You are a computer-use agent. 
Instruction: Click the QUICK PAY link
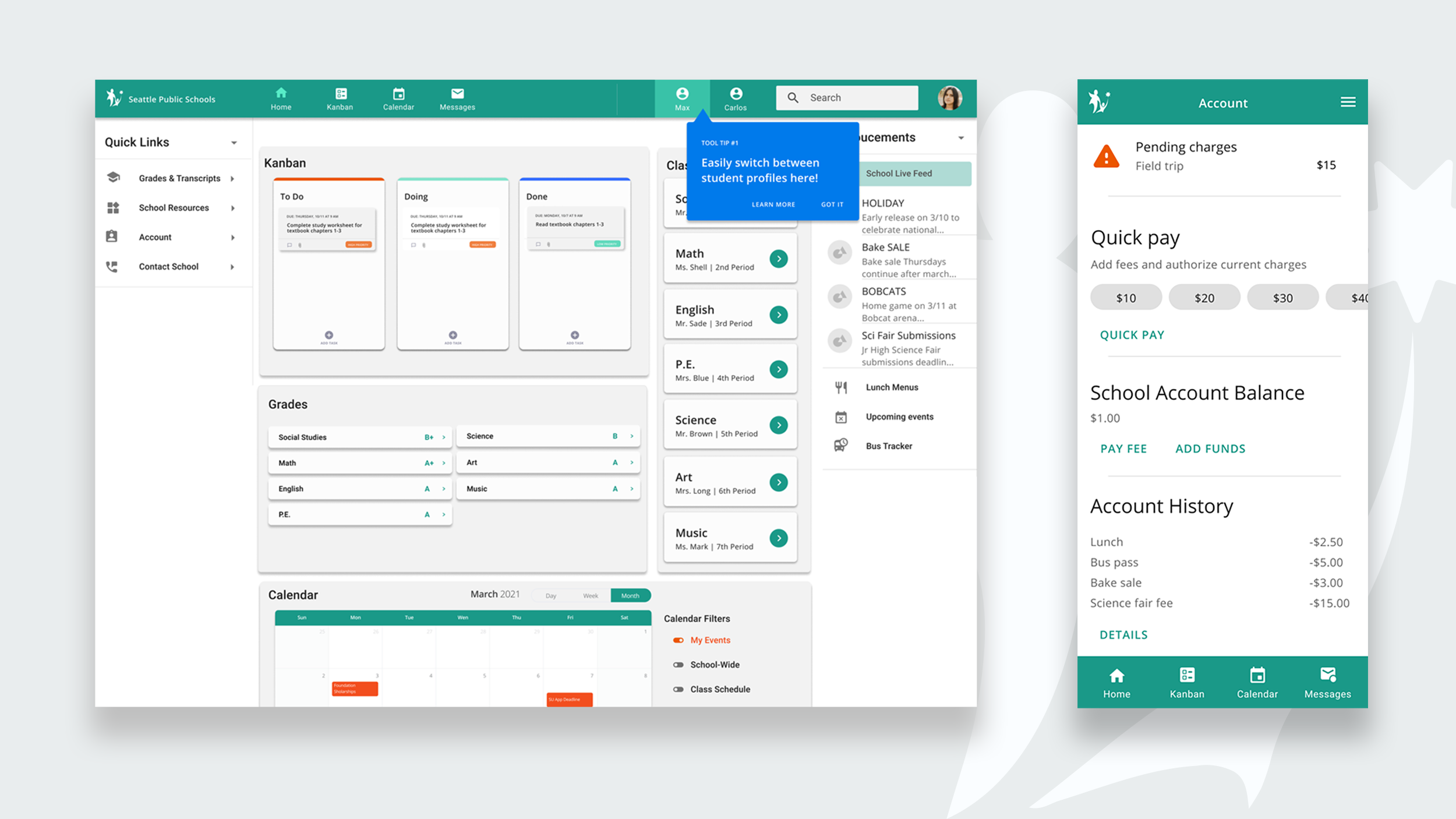[1132, 335]
